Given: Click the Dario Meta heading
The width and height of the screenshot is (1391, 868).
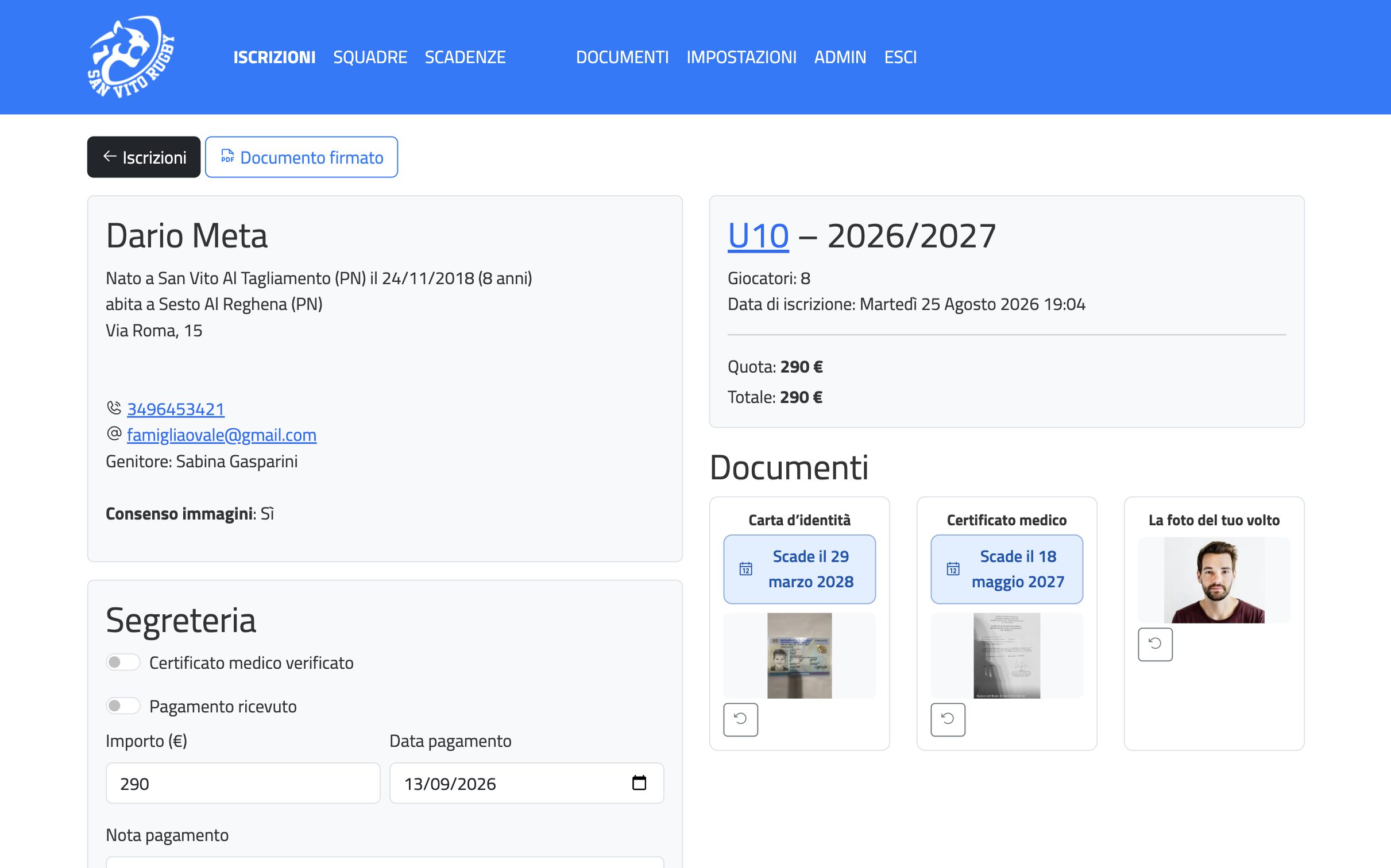Looking at the screenshot, I should pos(187,235).
